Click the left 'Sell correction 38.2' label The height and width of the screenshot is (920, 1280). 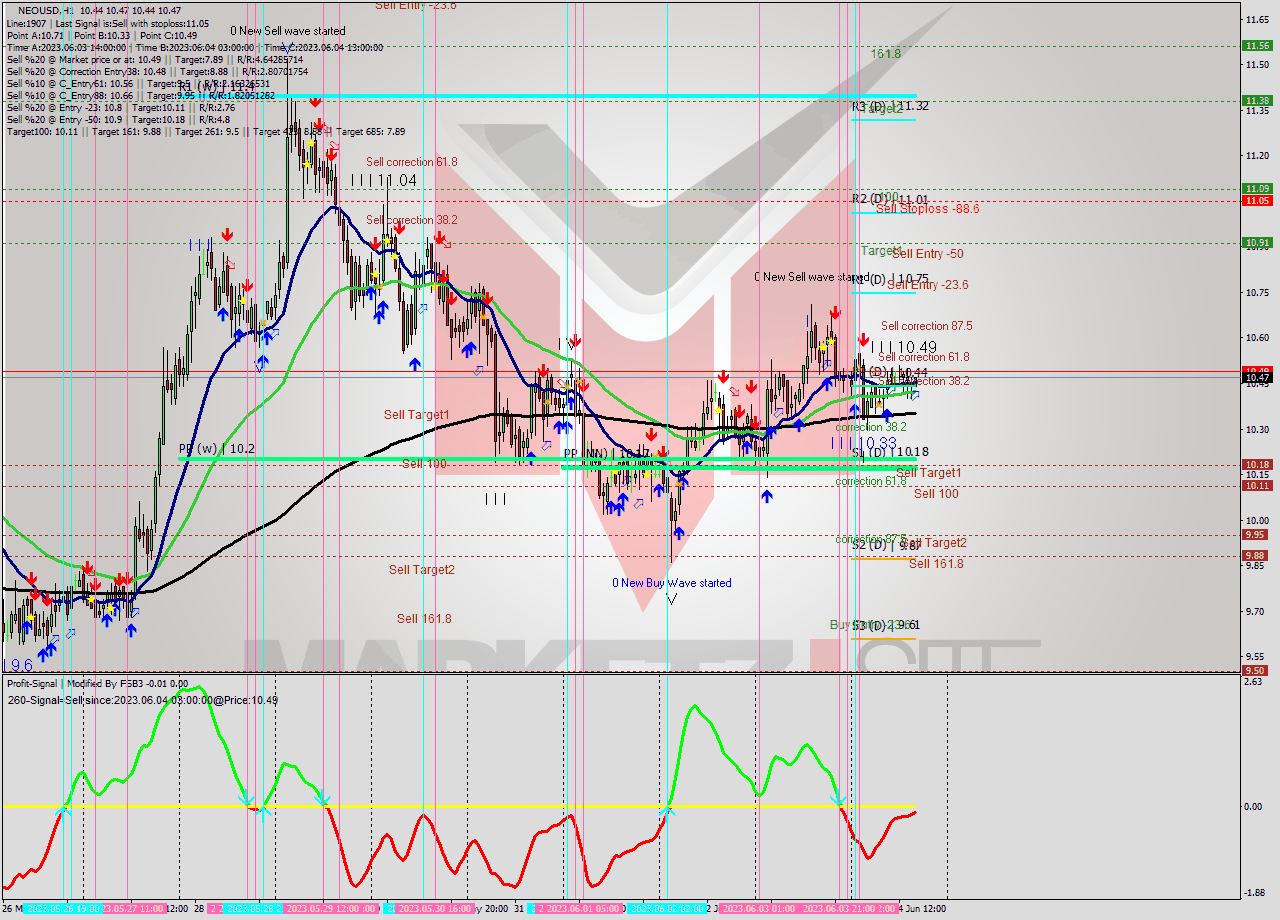pyautogui.click(x=411, y=220)
